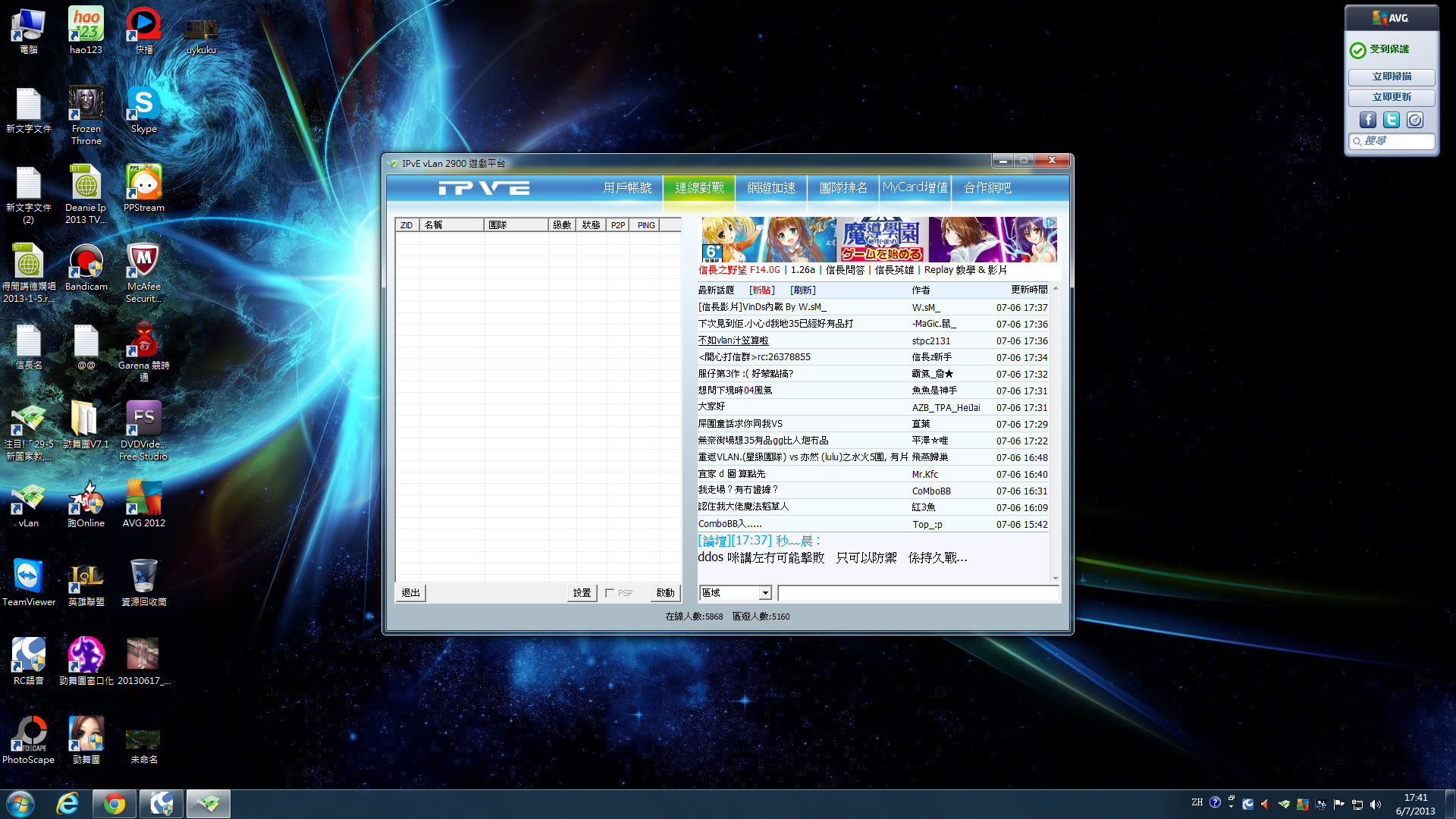Click the chat message input field
This screenshot has height=819, width=1456.
click(916, 593)
